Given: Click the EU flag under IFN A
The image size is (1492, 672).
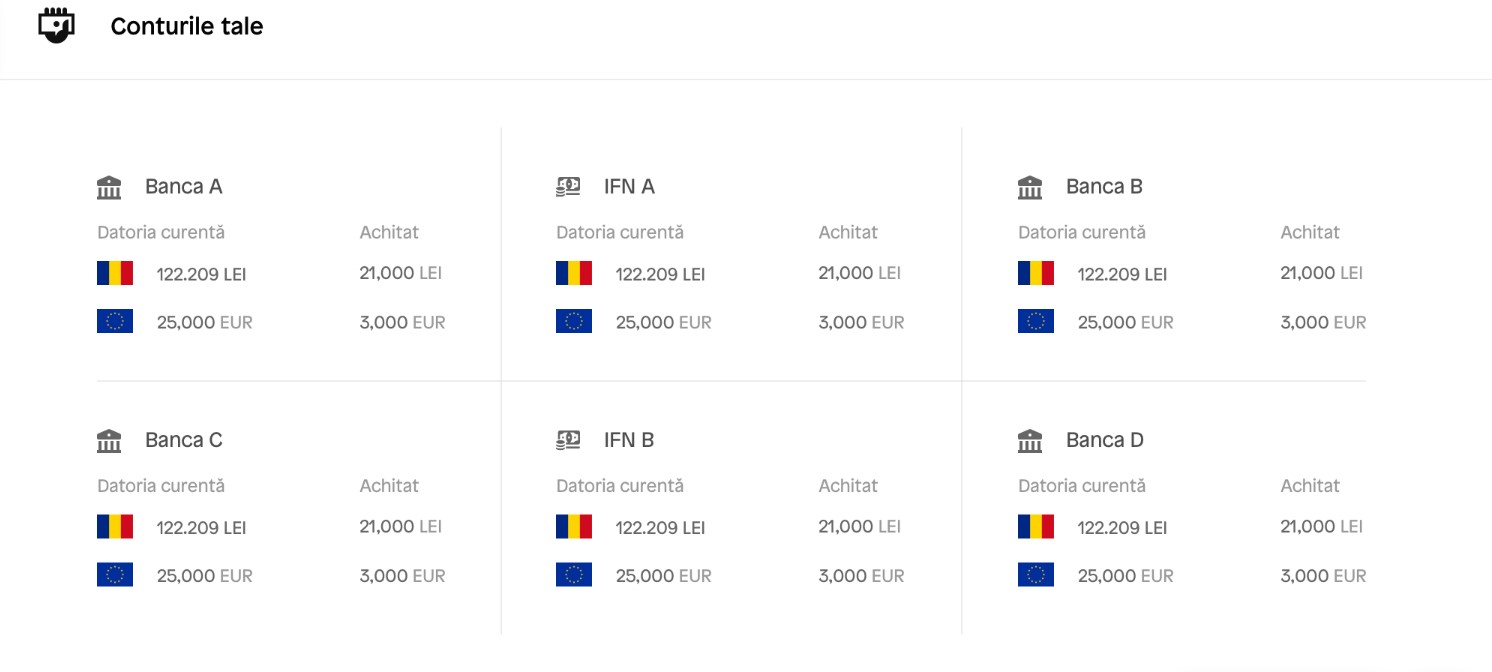Looking at the screenshot, I should tap(574, 321).
